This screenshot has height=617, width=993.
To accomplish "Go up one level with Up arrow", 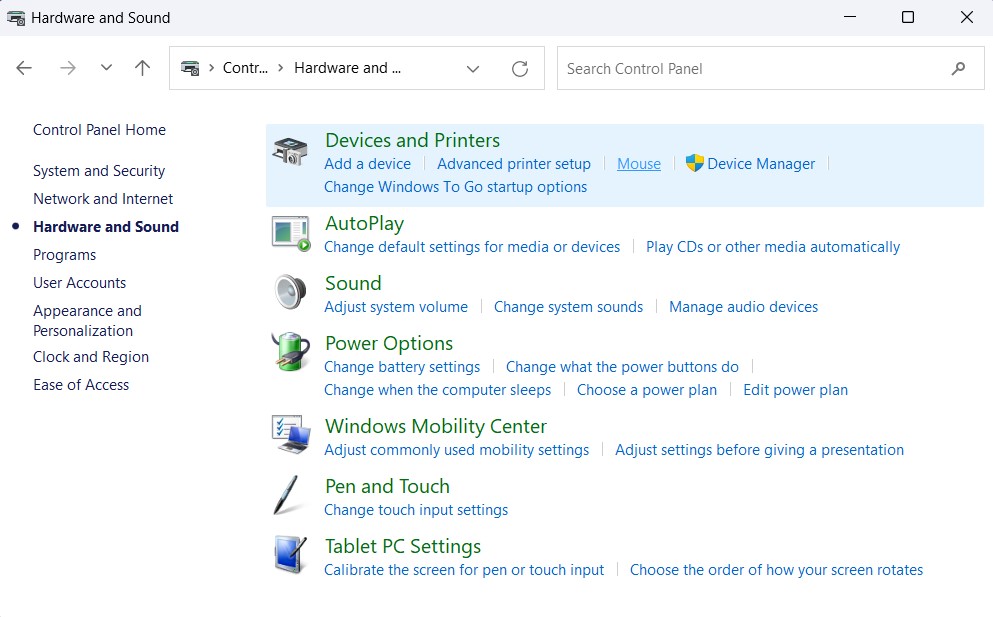I will [142, 68].
